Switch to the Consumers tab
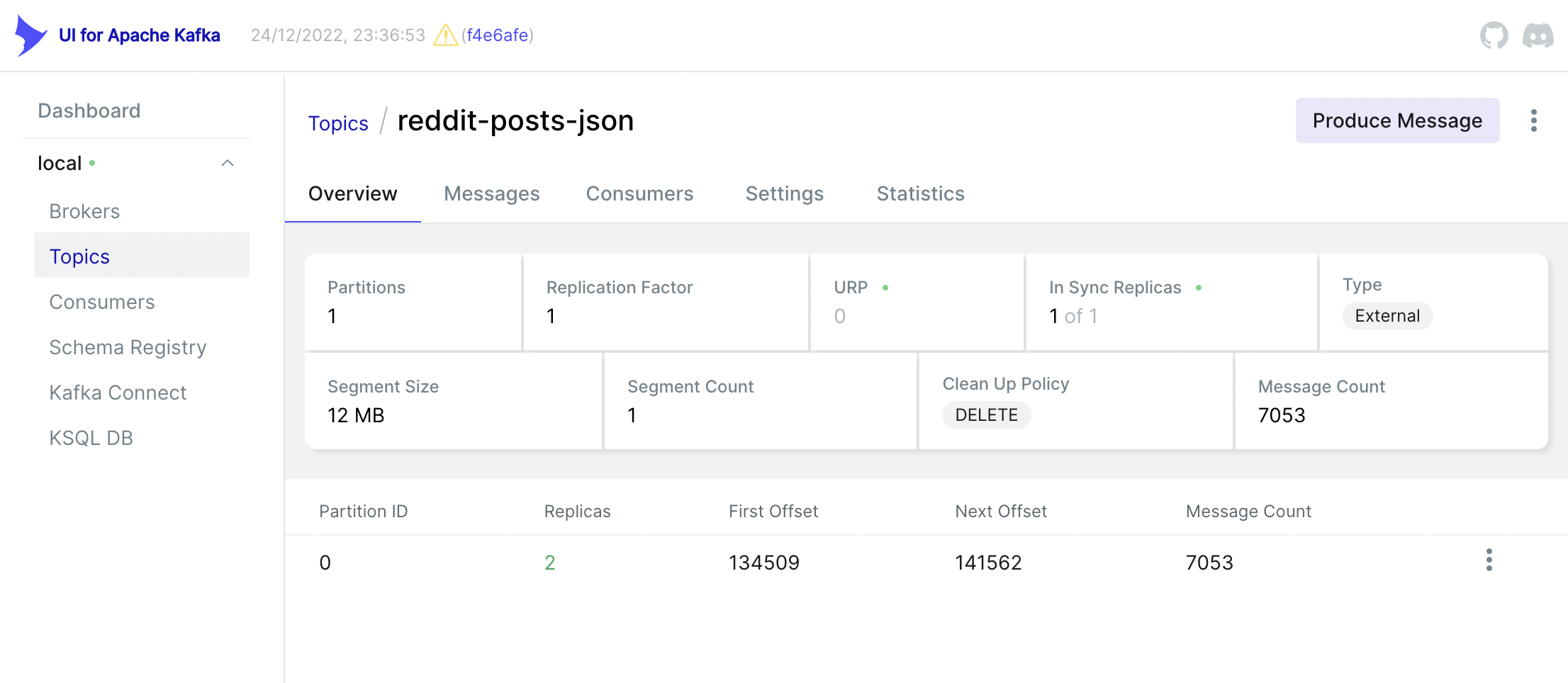This screenshot has width=1568, height=683. tap(639, 193)
